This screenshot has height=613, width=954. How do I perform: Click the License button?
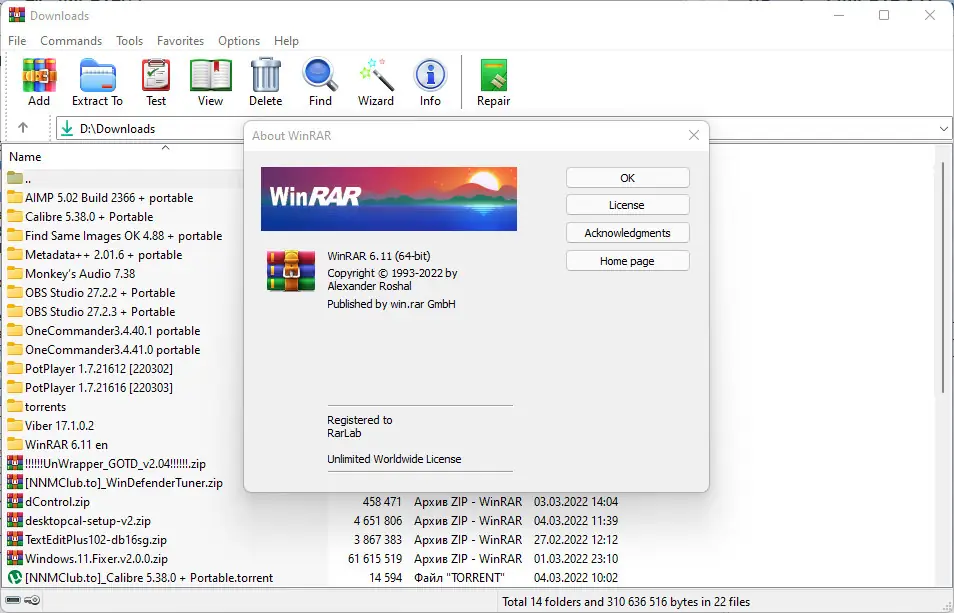click(627, 205)
